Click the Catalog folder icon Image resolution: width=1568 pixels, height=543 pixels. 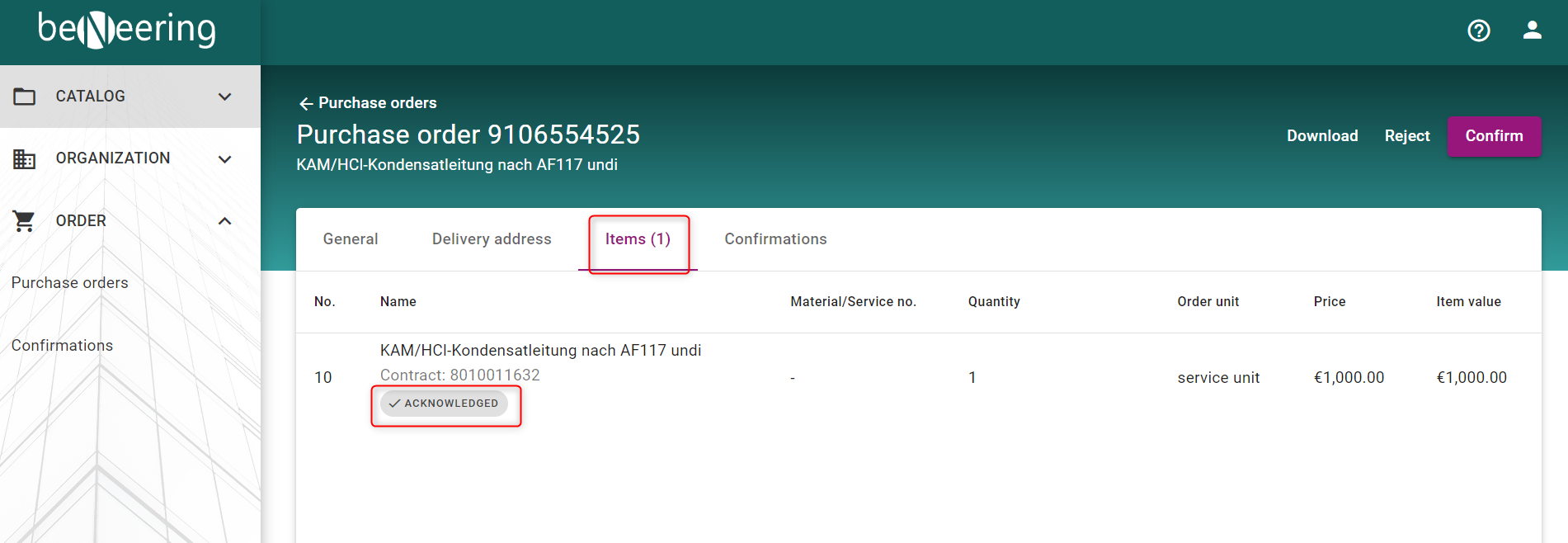click(x=25, y=97)
